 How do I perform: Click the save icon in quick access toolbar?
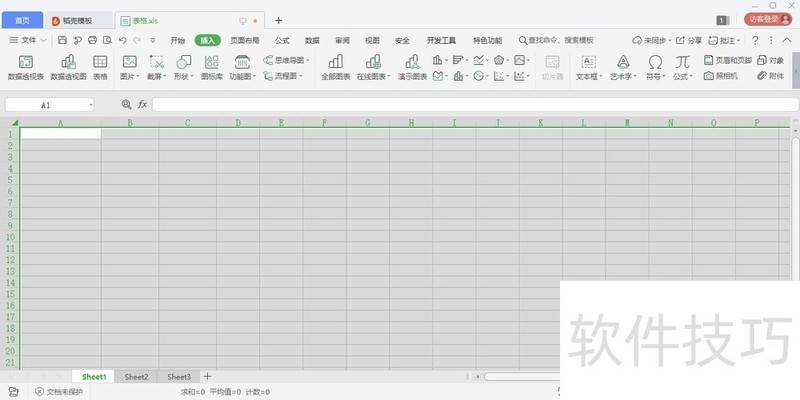click(62, 40)
